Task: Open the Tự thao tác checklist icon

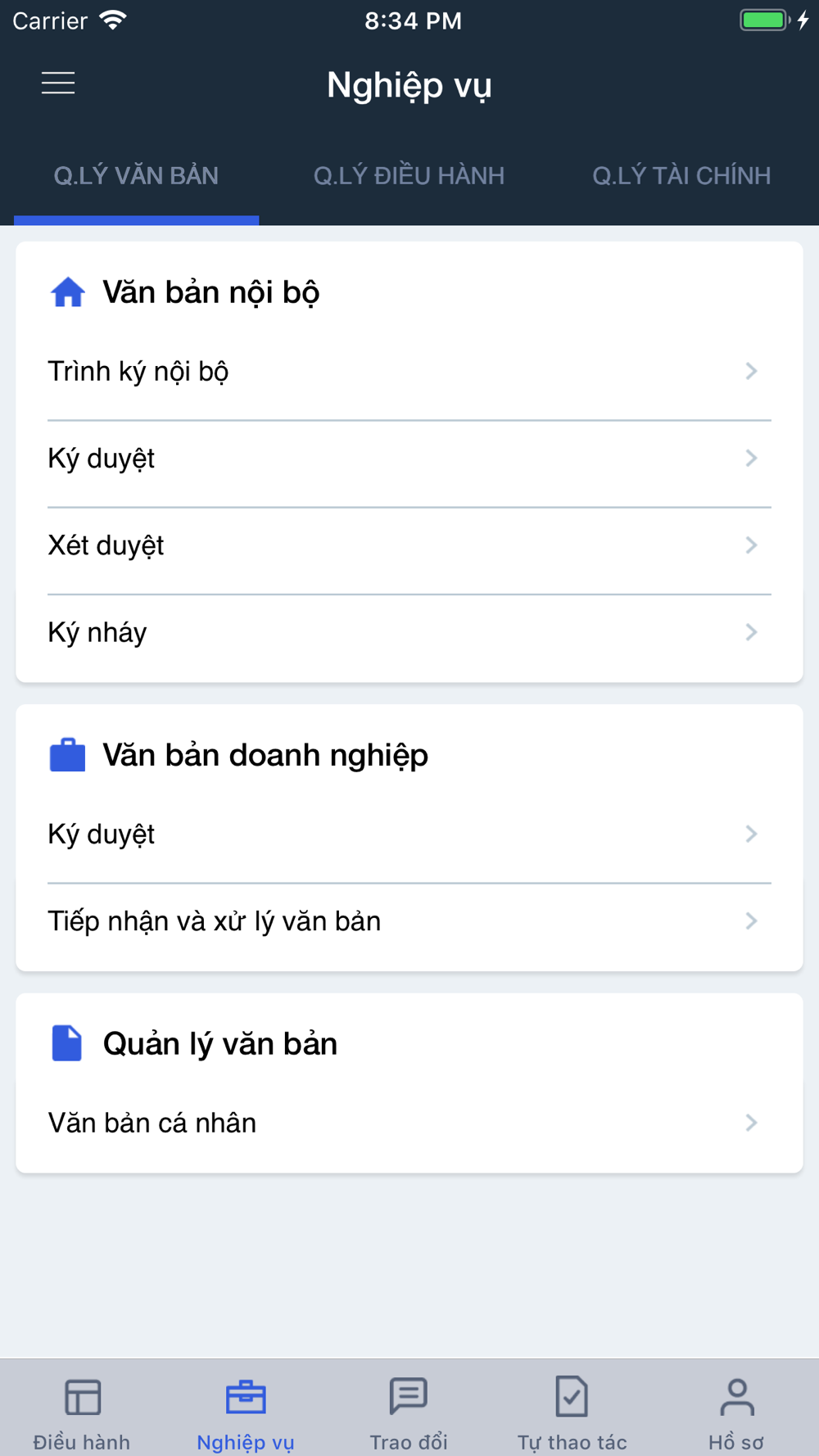Action: (572, 1396)
